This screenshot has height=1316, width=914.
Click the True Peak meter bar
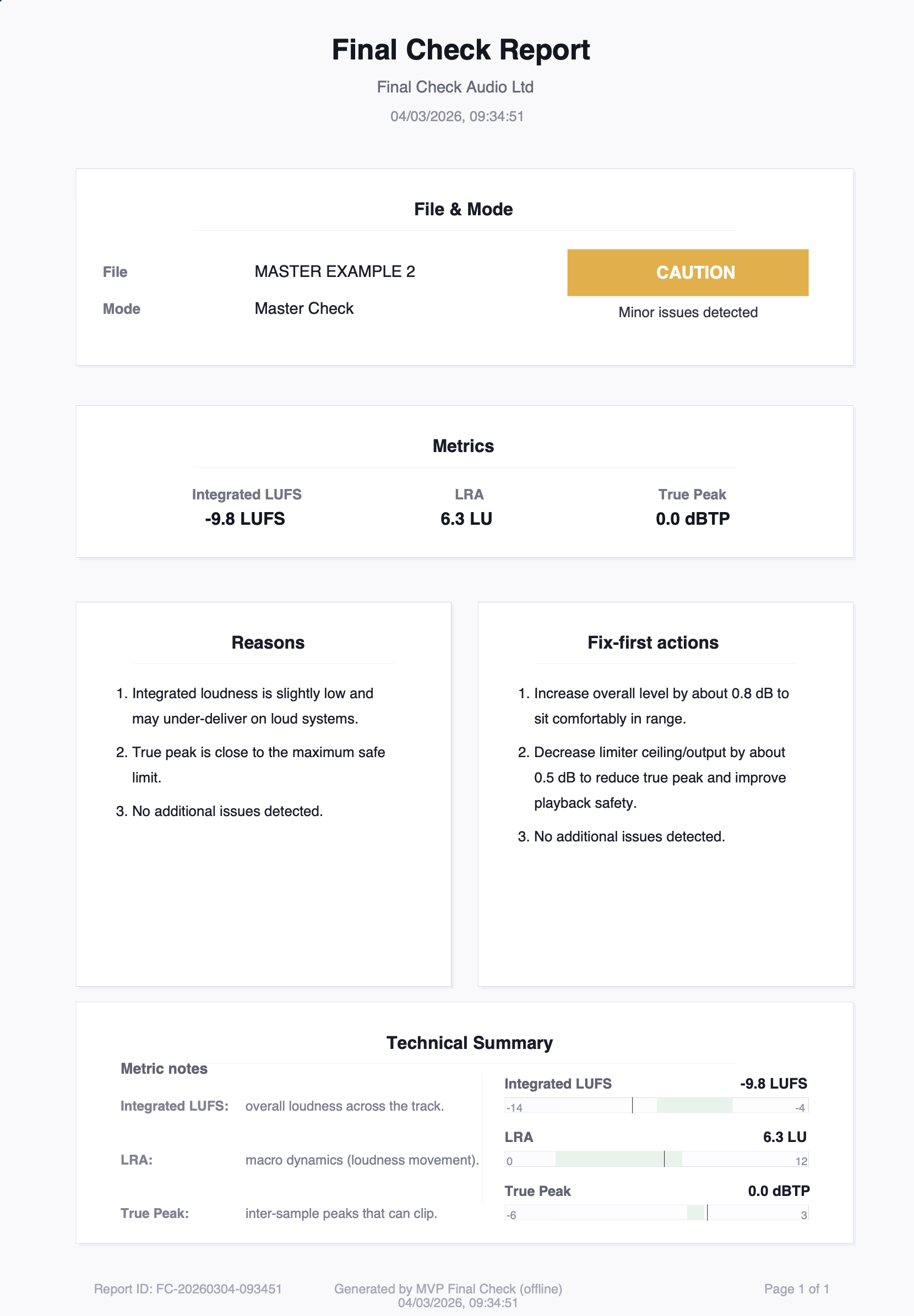(x=656, y=1212)
